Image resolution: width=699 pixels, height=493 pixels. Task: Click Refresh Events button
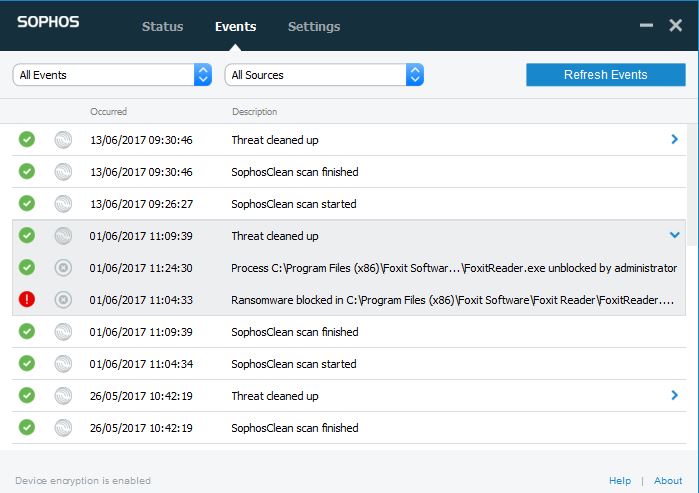pyautogui.click(x=605, y=74)
